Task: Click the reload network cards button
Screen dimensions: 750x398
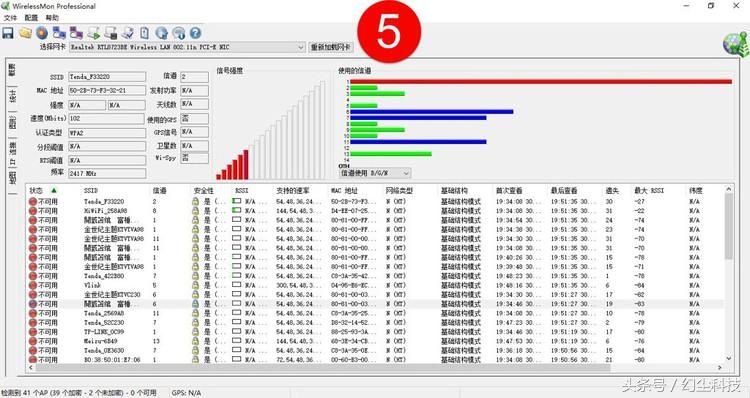Action: tap(331, 47)
